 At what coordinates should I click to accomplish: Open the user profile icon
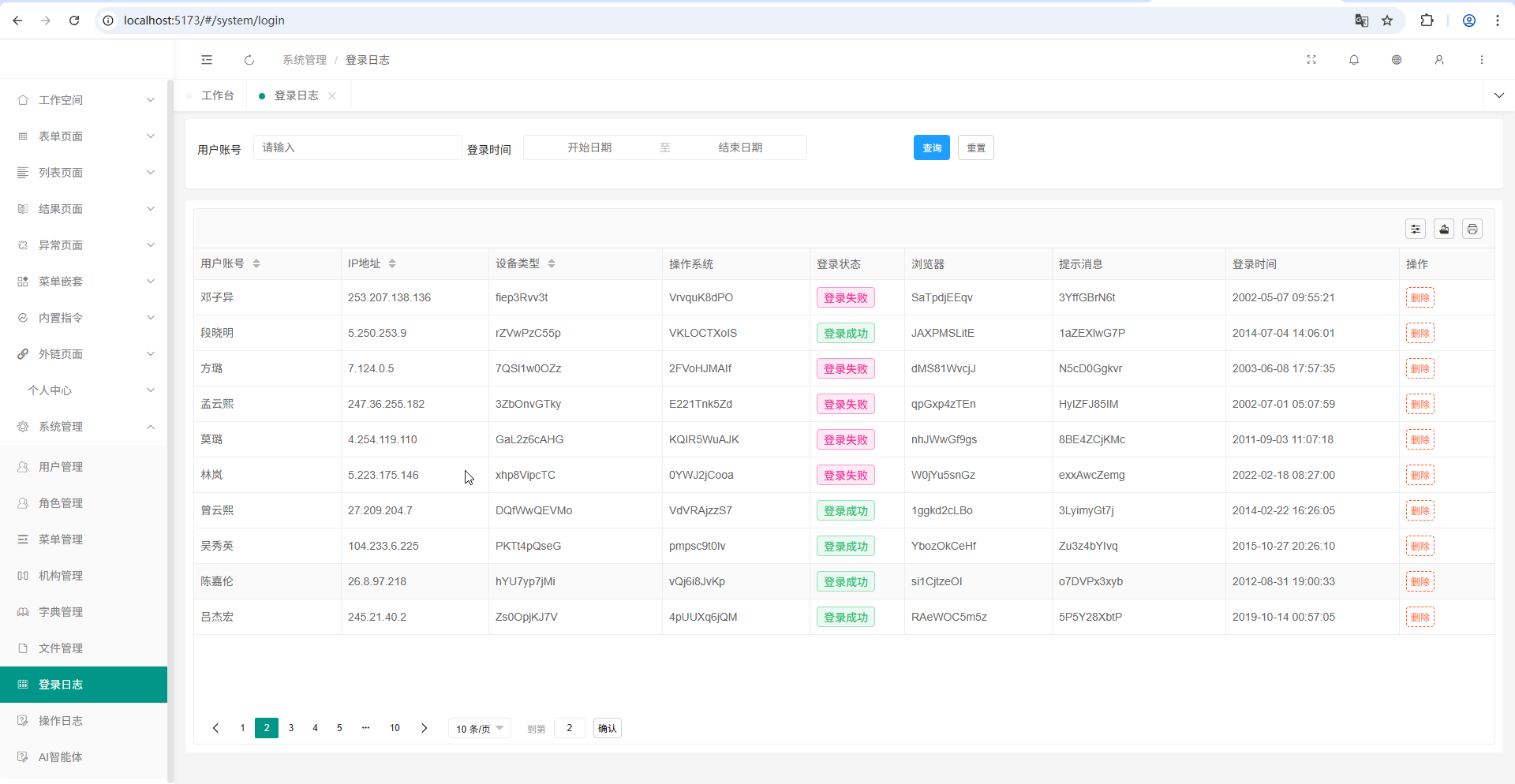tap(1439, 60)
